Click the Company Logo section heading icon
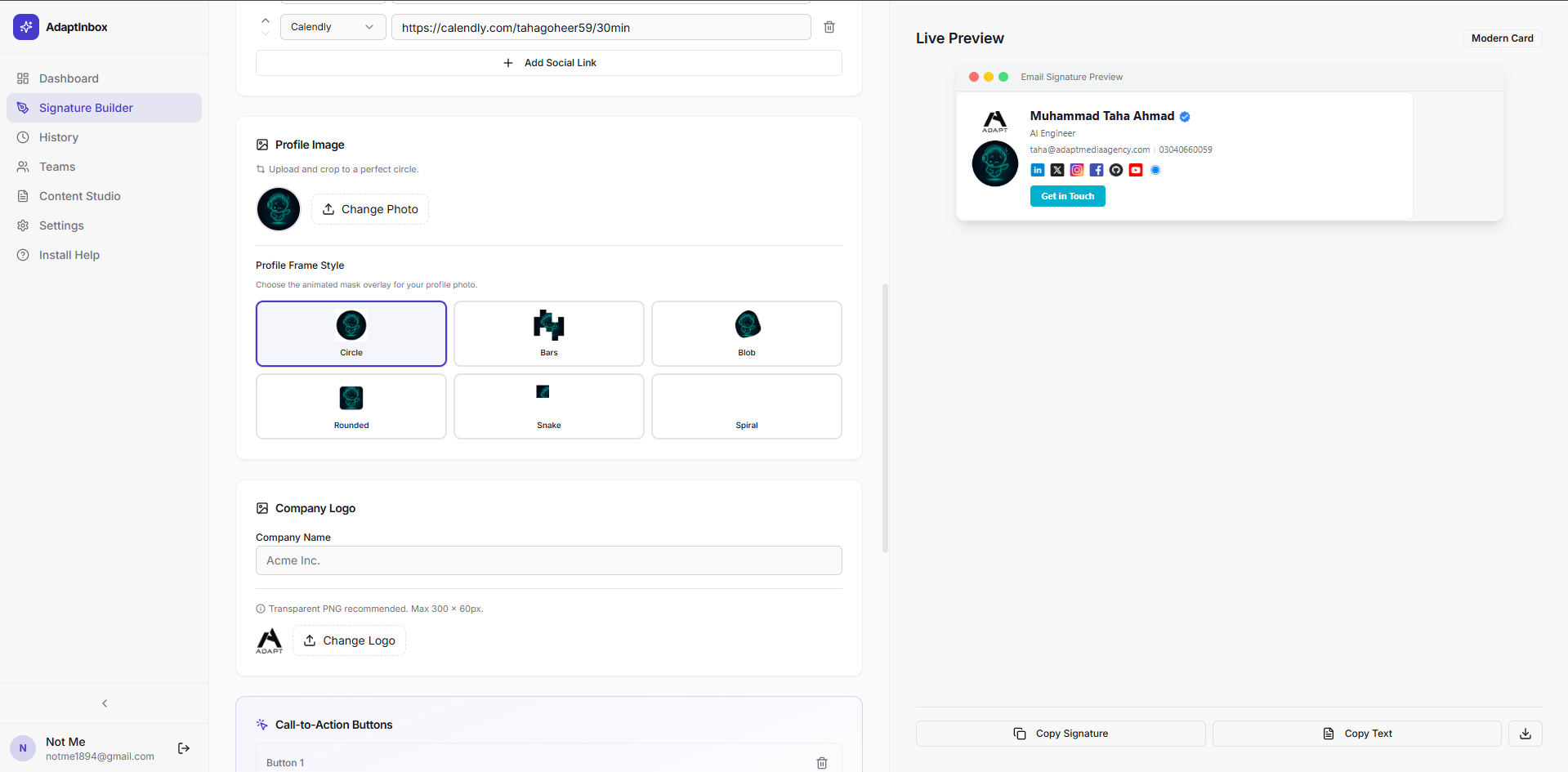1568x772 pixels. (262, 508)
